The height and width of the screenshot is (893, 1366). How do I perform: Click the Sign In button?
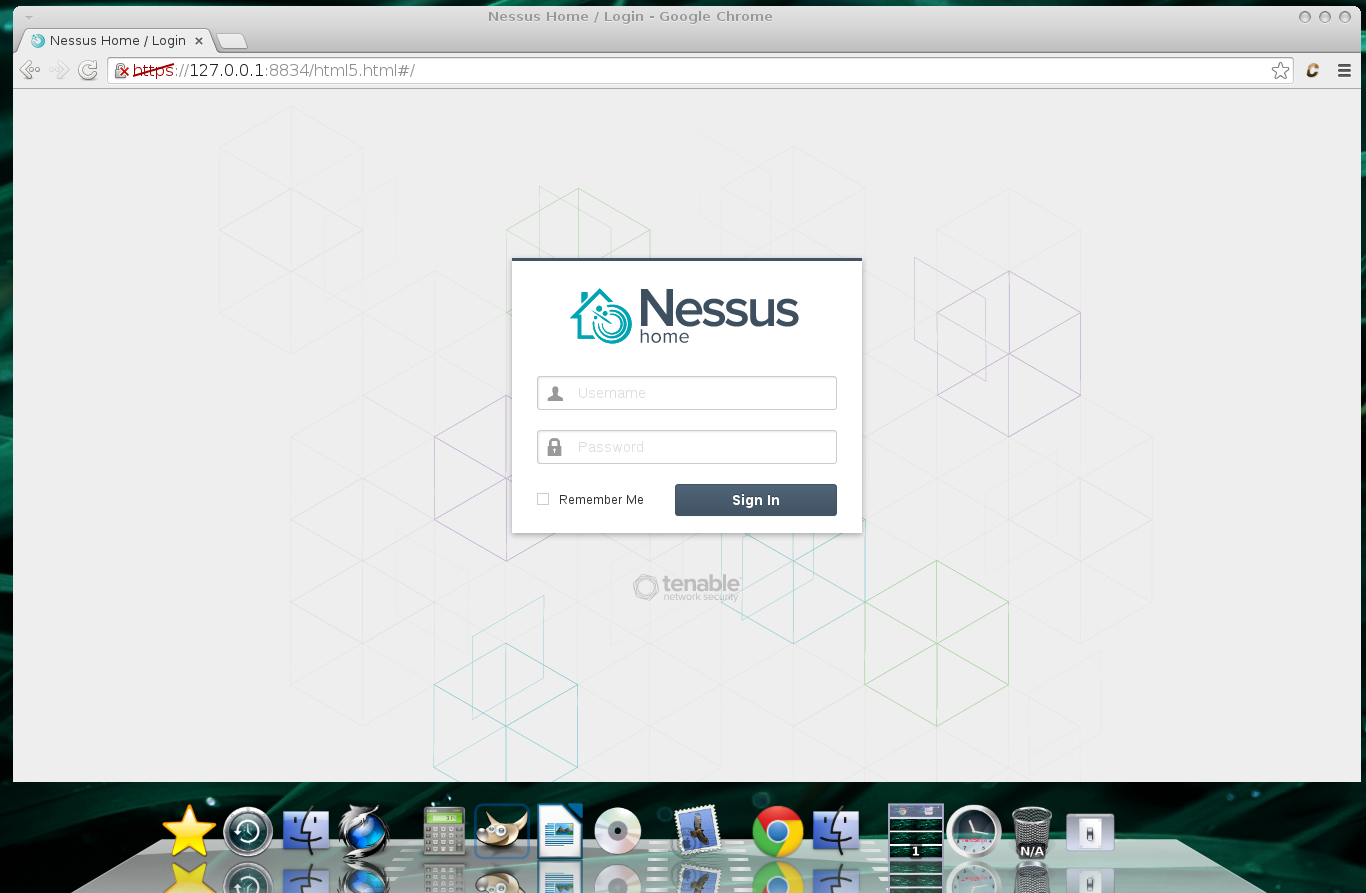(756, 500)
